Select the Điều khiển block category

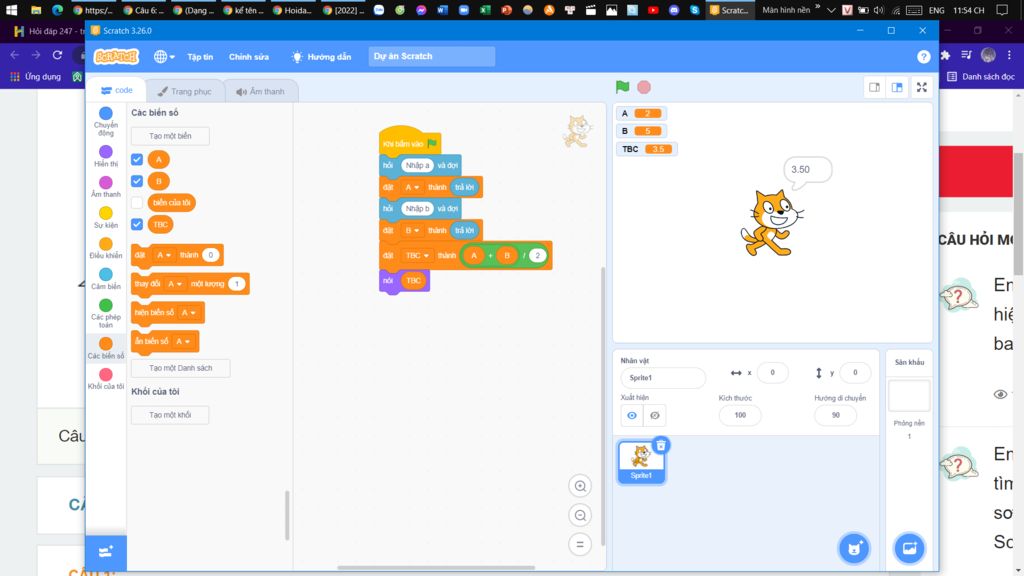106,248
